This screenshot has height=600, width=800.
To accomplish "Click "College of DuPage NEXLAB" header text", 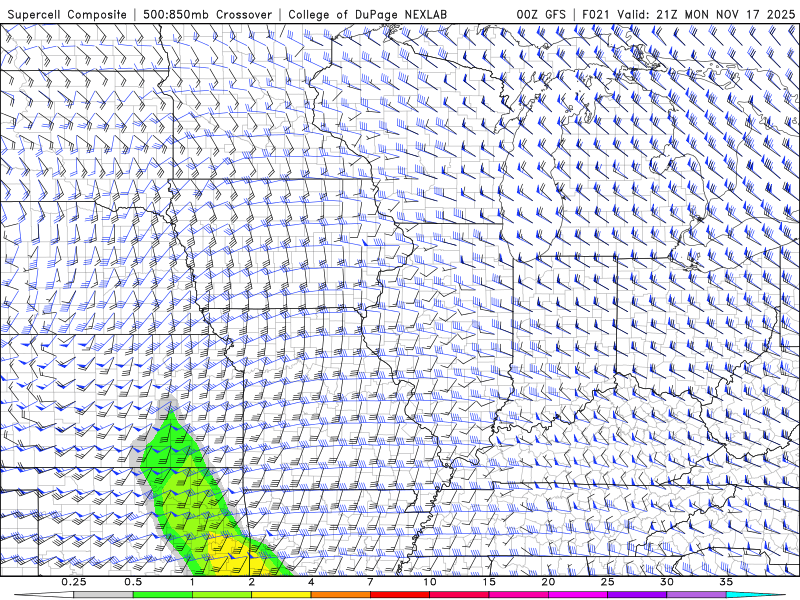I will [x=368, y=14].
